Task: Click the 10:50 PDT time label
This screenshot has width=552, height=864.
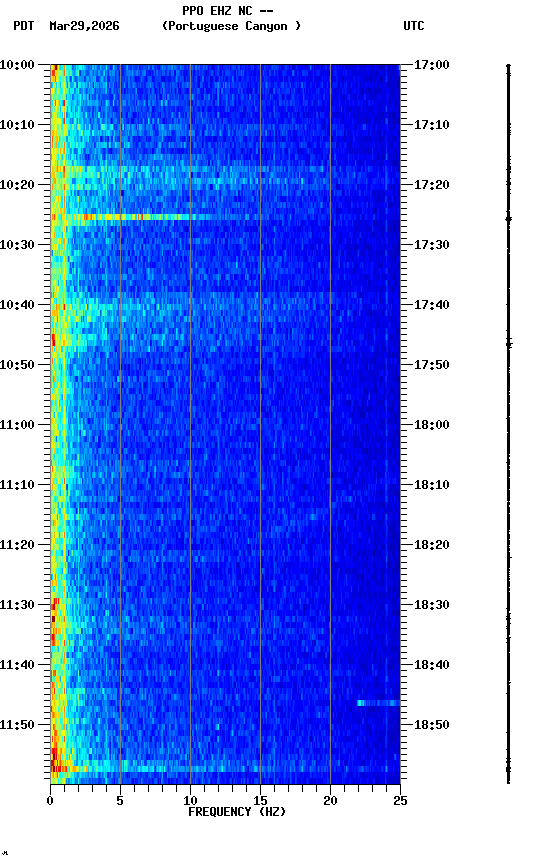Action: [x=17, y=365]
